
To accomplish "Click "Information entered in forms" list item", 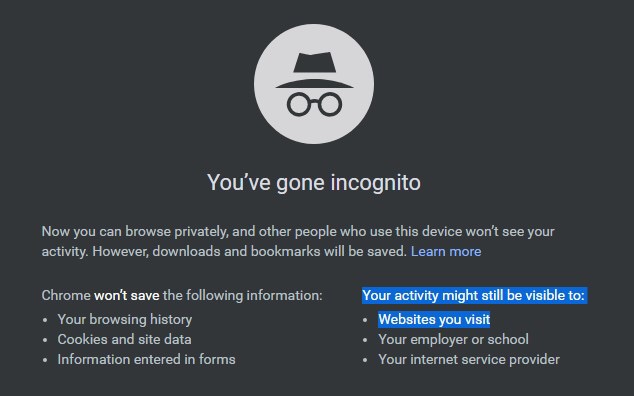I will (x=146, y=359).
